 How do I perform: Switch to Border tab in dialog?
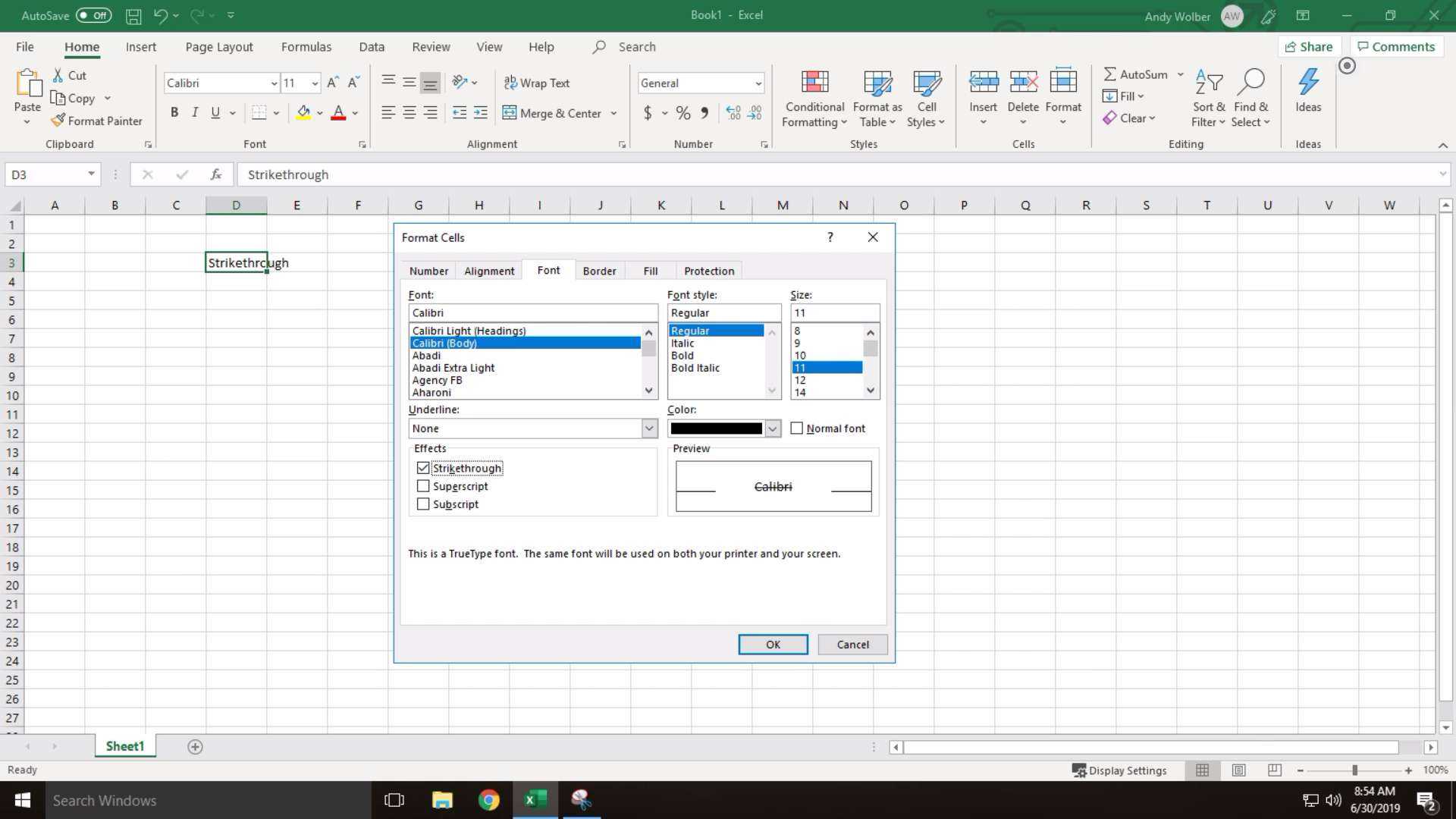[599, 271]
